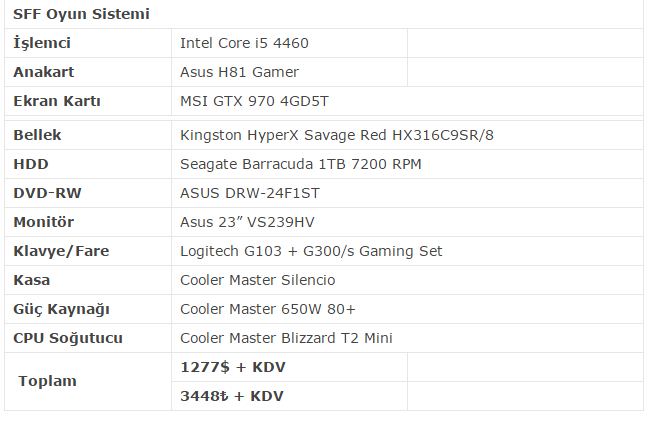Click the ASUS DRW-24F1ST cell
The image size is (659, 432).
click(x=407, y=193)
